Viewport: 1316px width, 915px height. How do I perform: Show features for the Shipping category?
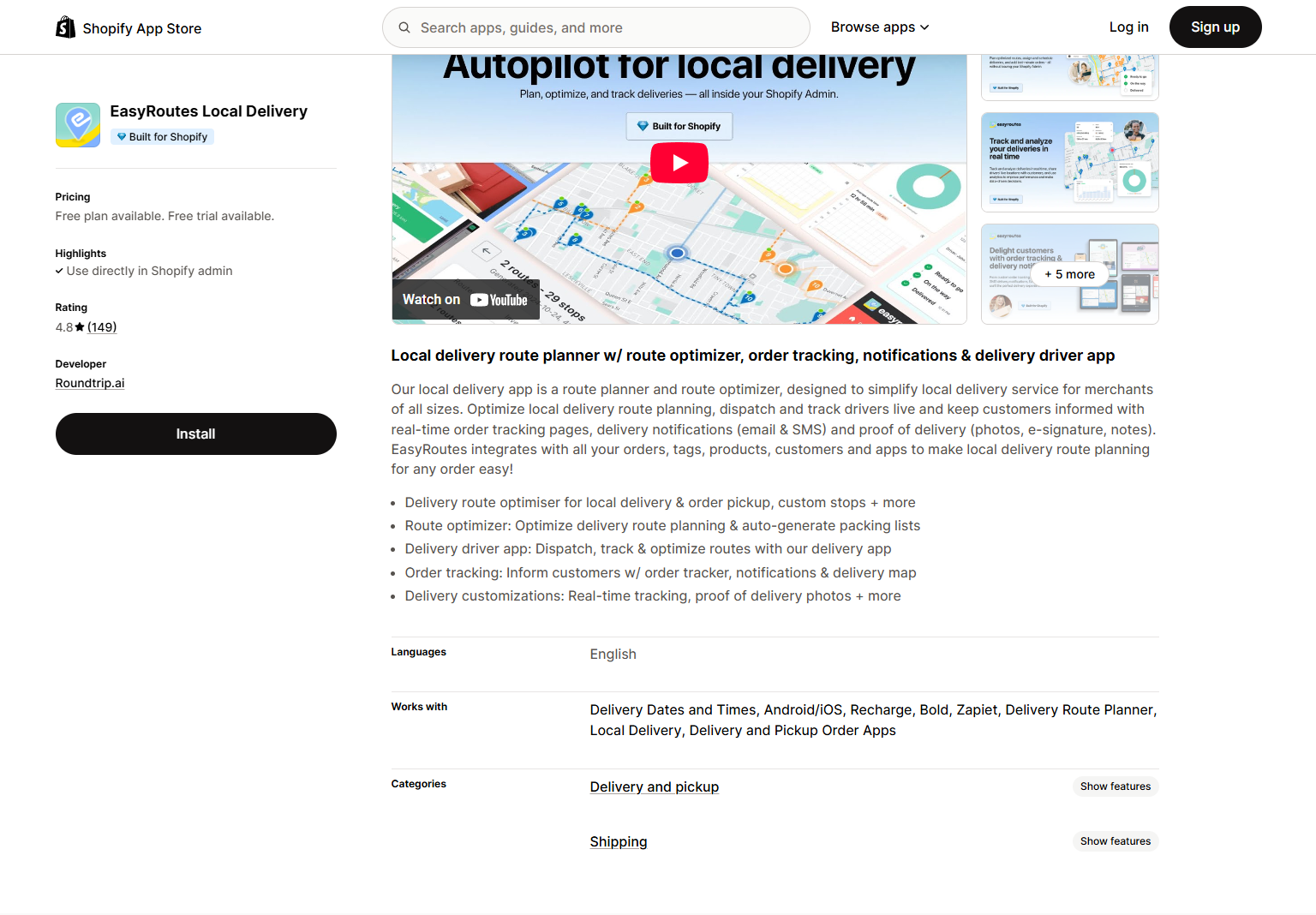click(x=1115, y=841)
